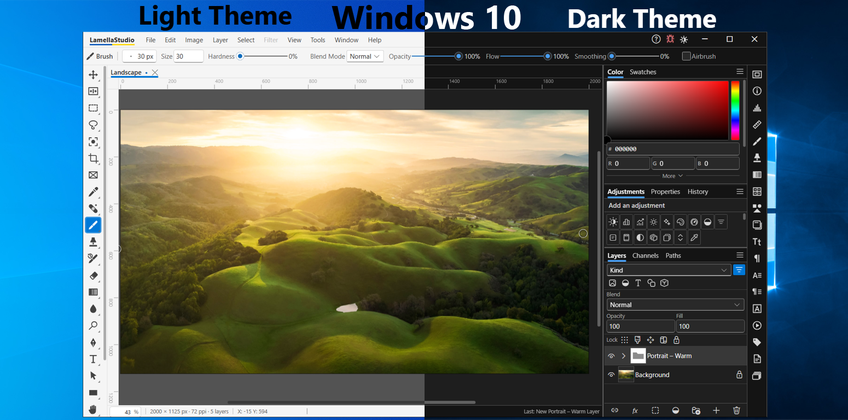The width and height of the screenshot is (848, 420).
Task: Select the Rectangular Marquee tool
Action: click(93, 108)
